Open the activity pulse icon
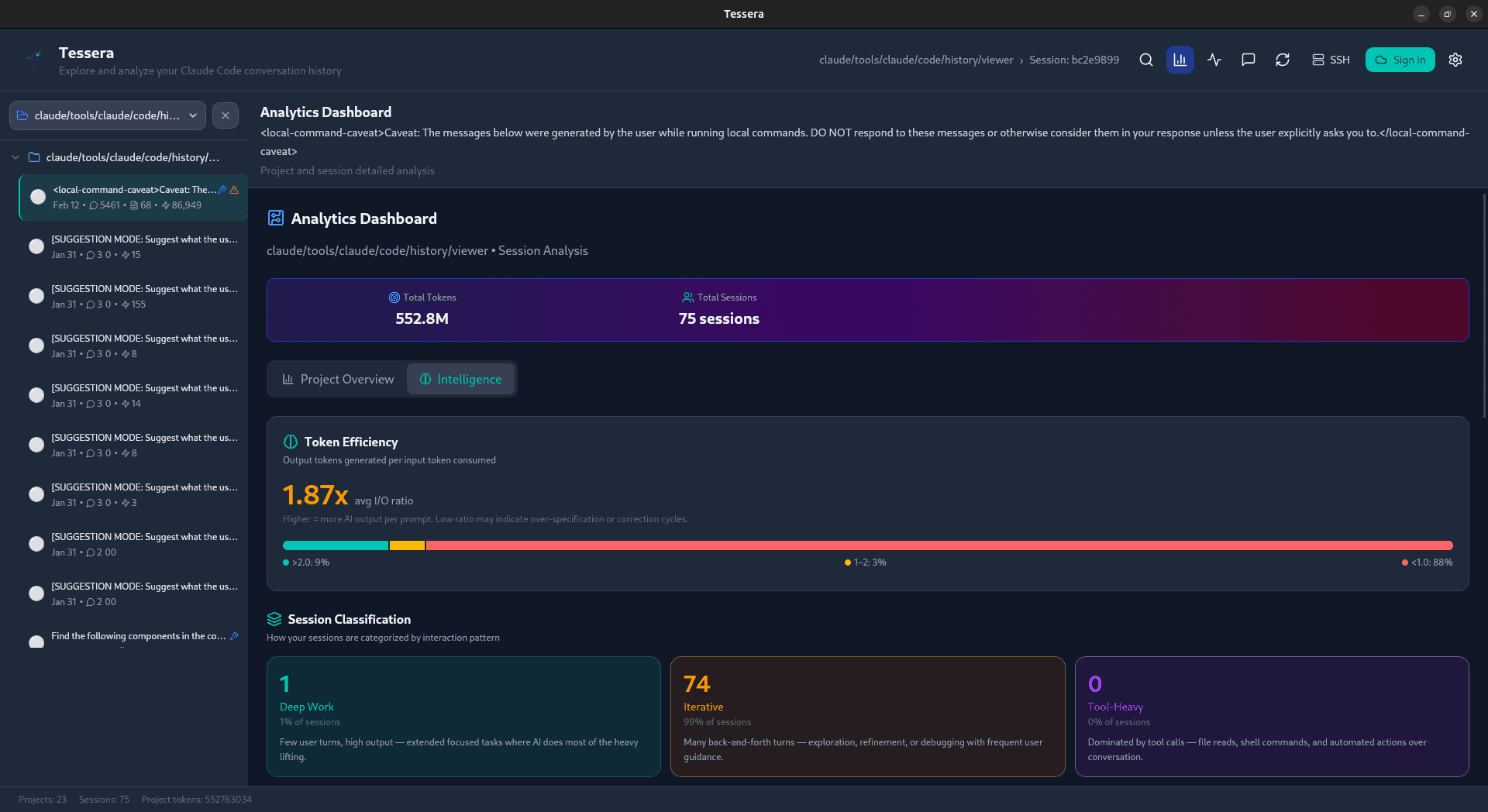The width and height of the screenshot is (1488, 812). (x=1214, y=60)
